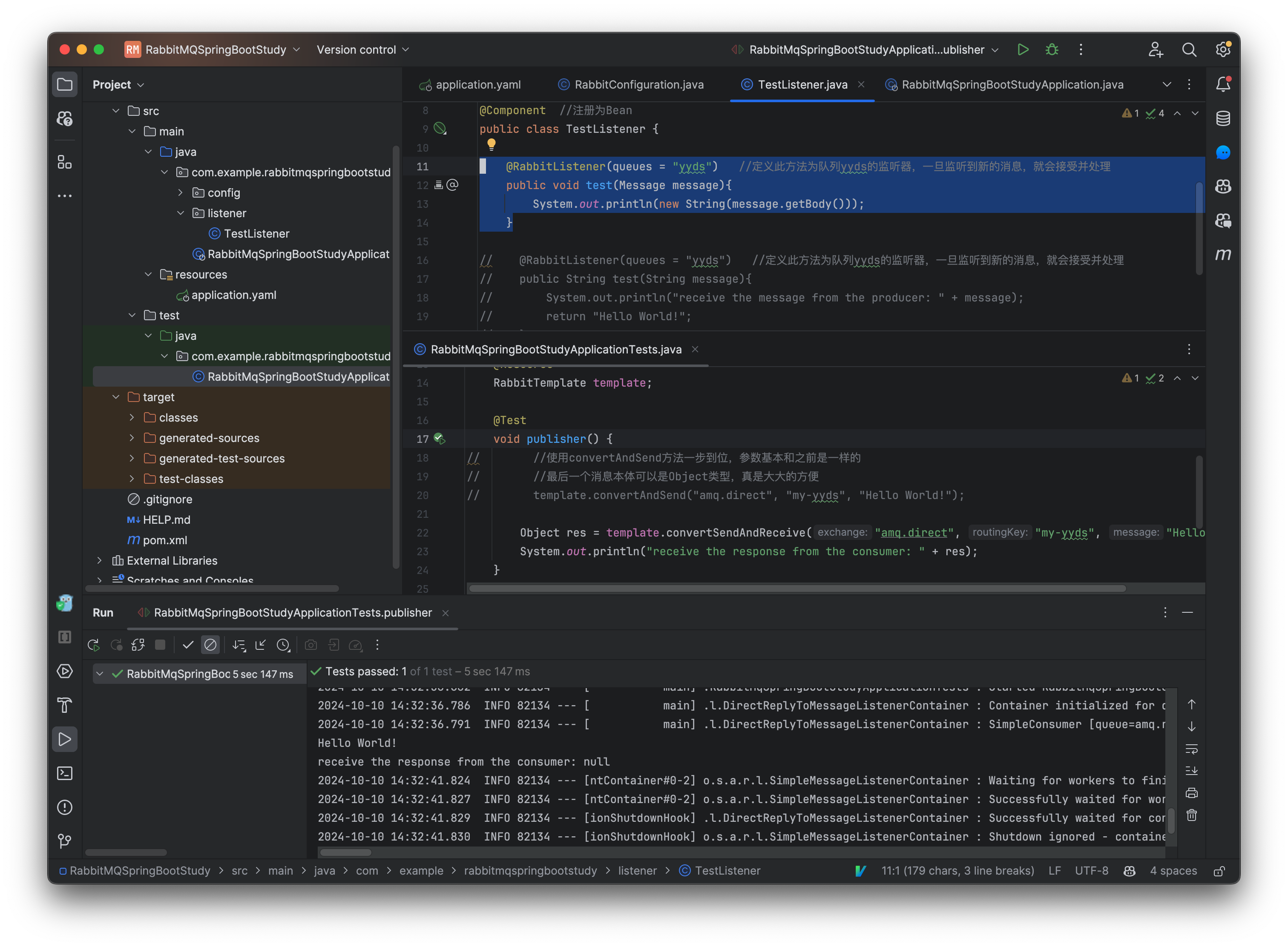Open the Notifications bell icon
Image resolution: width=1288 pixels, height=947 pixels.
(x=1223, y=84)
